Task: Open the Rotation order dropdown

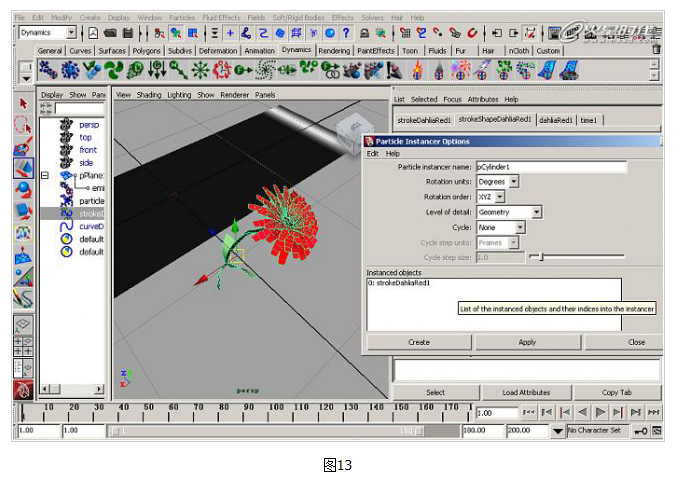Action: point(499,197)
